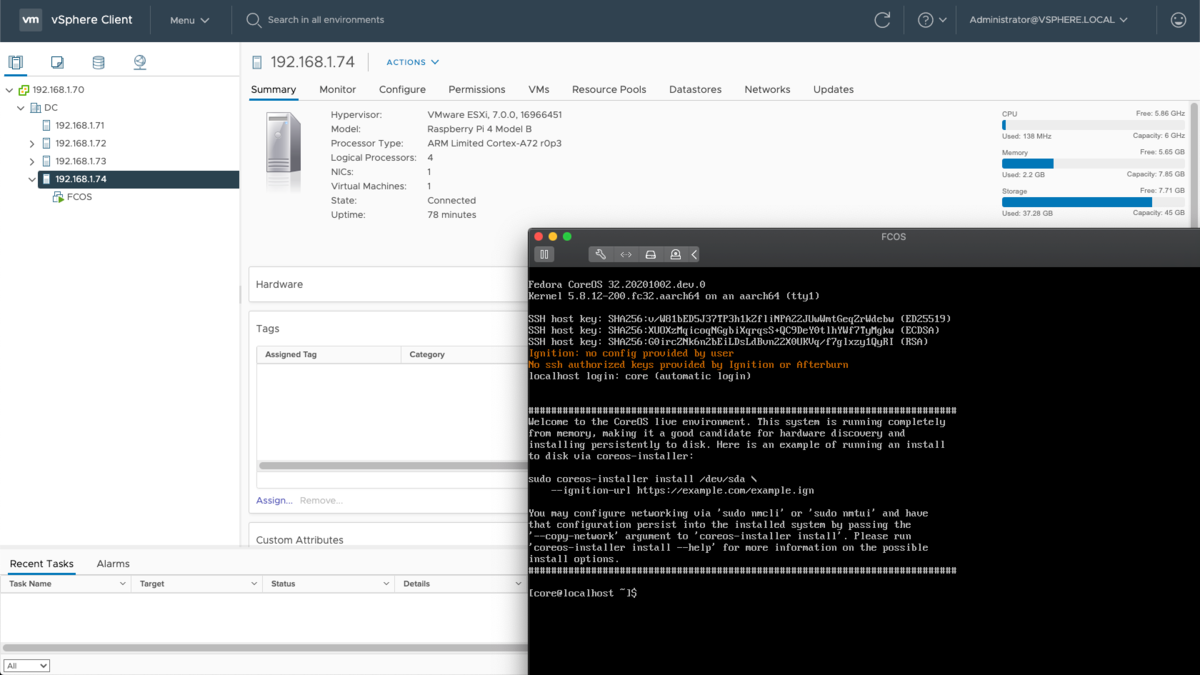This screenshot has width=1200, height=675.
Task: Open the Actions dropdown for 192.168.1.74
Action: [x=412, y=61]
